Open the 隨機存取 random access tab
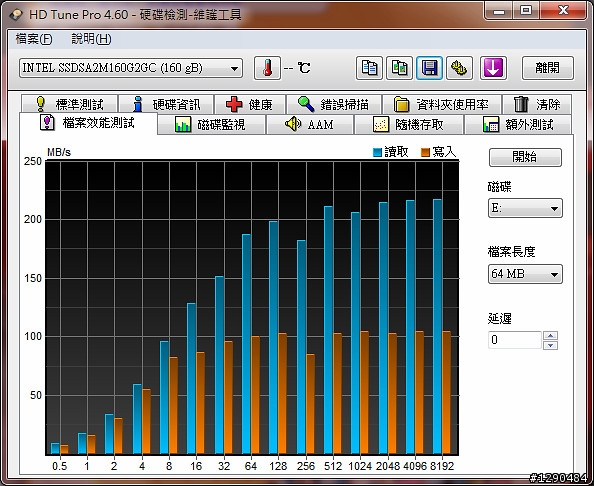 (408, 124)
